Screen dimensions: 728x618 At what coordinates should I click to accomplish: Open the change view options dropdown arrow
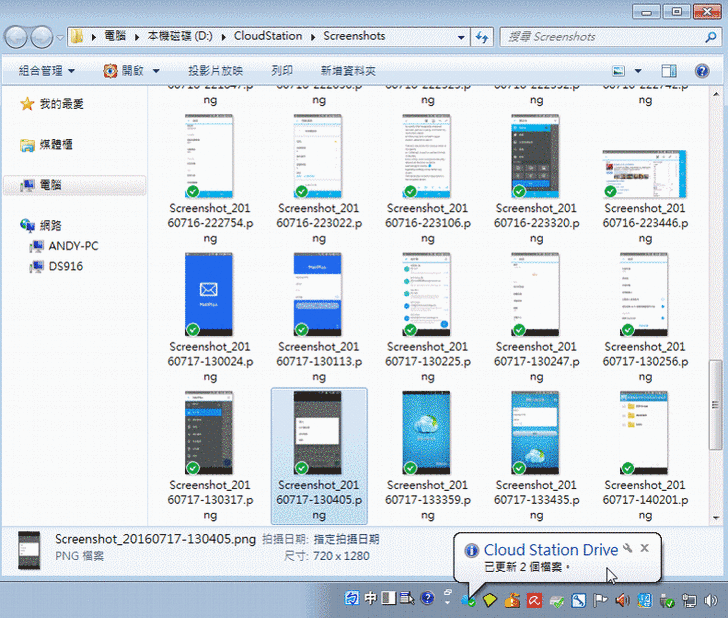click(638, 71)
